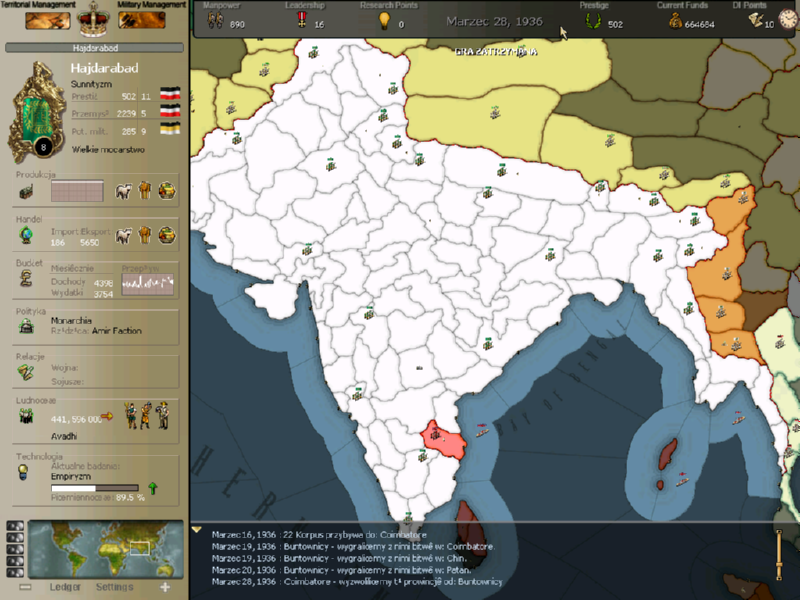Click the crown icon in the header
Viewport: 800px width, 600px height.
[x=93, y=20]
